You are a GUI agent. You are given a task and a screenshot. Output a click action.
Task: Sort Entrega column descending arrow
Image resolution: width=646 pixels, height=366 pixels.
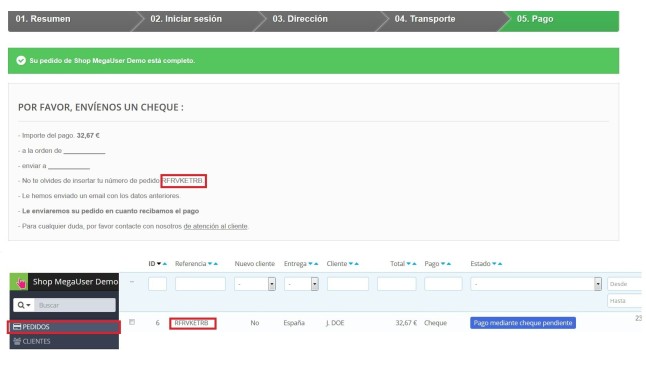point(310,264)
